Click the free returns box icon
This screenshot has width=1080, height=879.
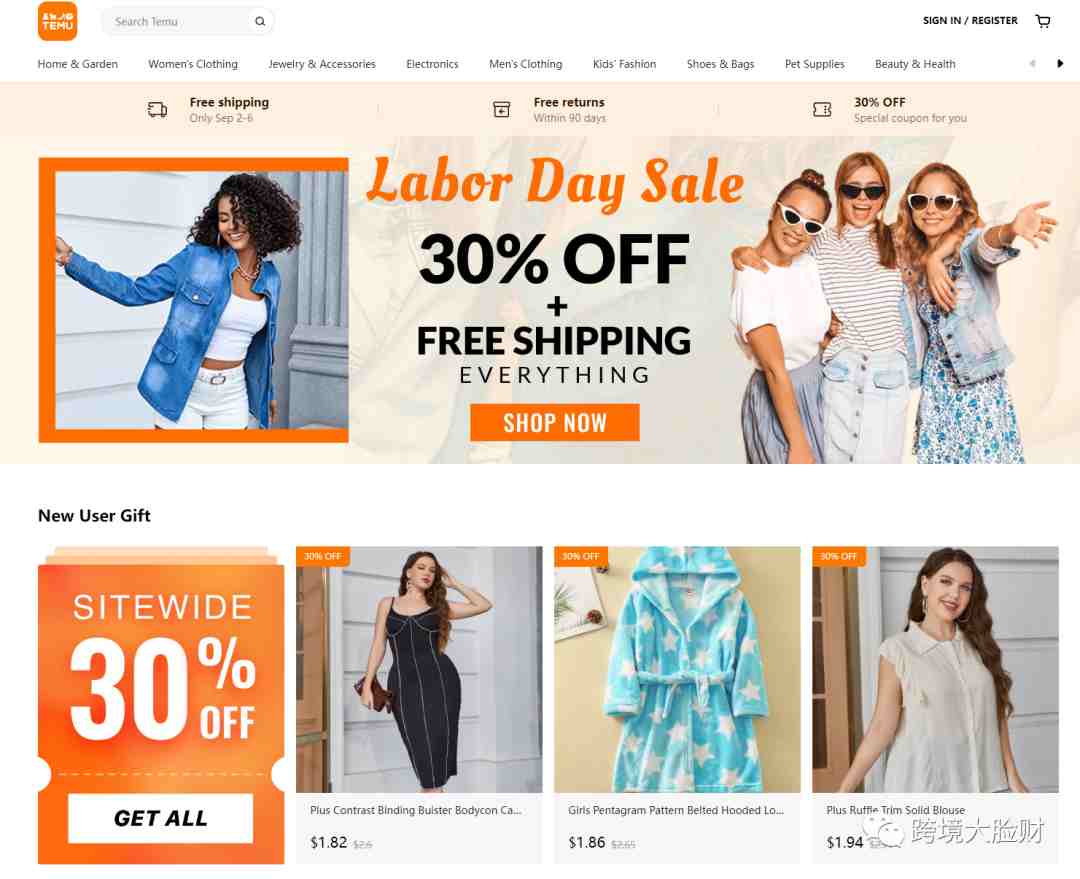coord(501,110)
